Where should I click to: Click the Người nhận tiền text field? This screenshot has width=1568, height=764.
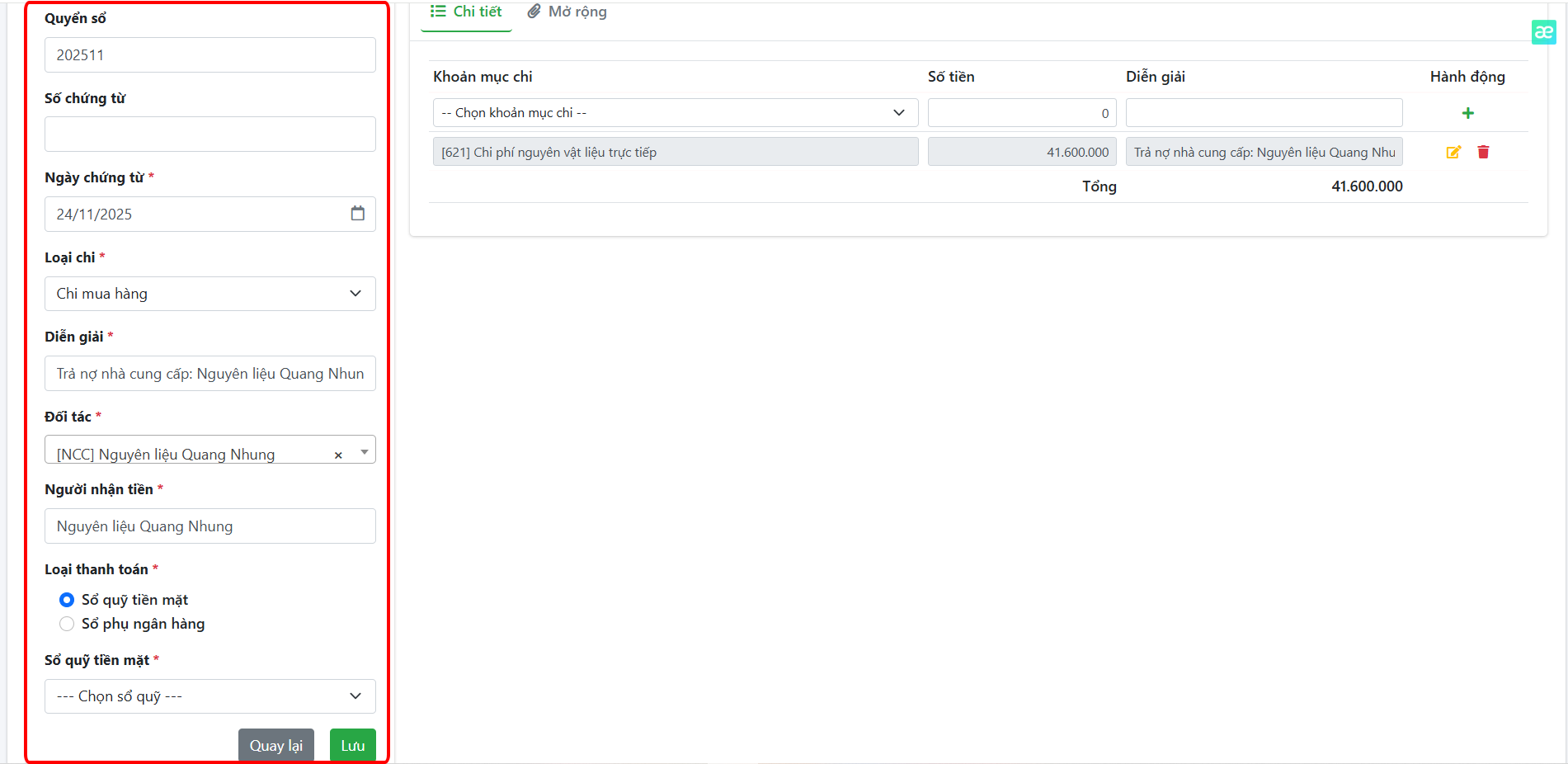210,526
